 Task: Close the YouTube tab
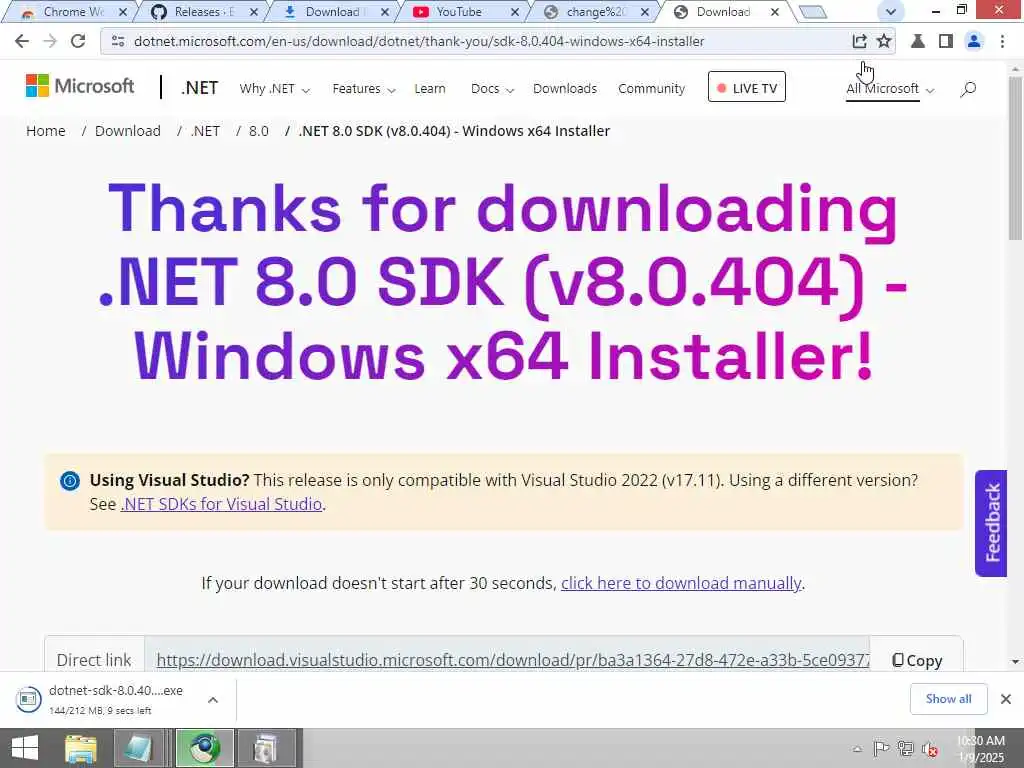(x=515, y=12)
